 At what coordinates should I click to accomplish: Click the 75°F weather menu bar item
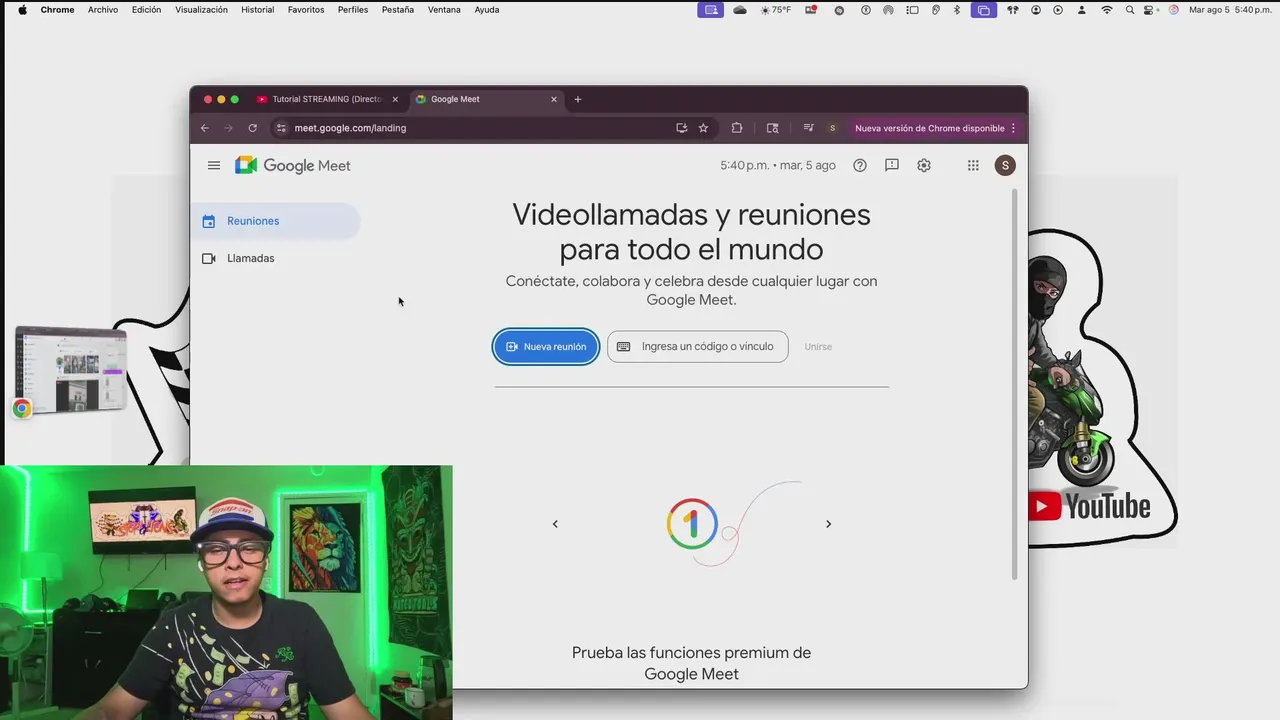[775, 10]
